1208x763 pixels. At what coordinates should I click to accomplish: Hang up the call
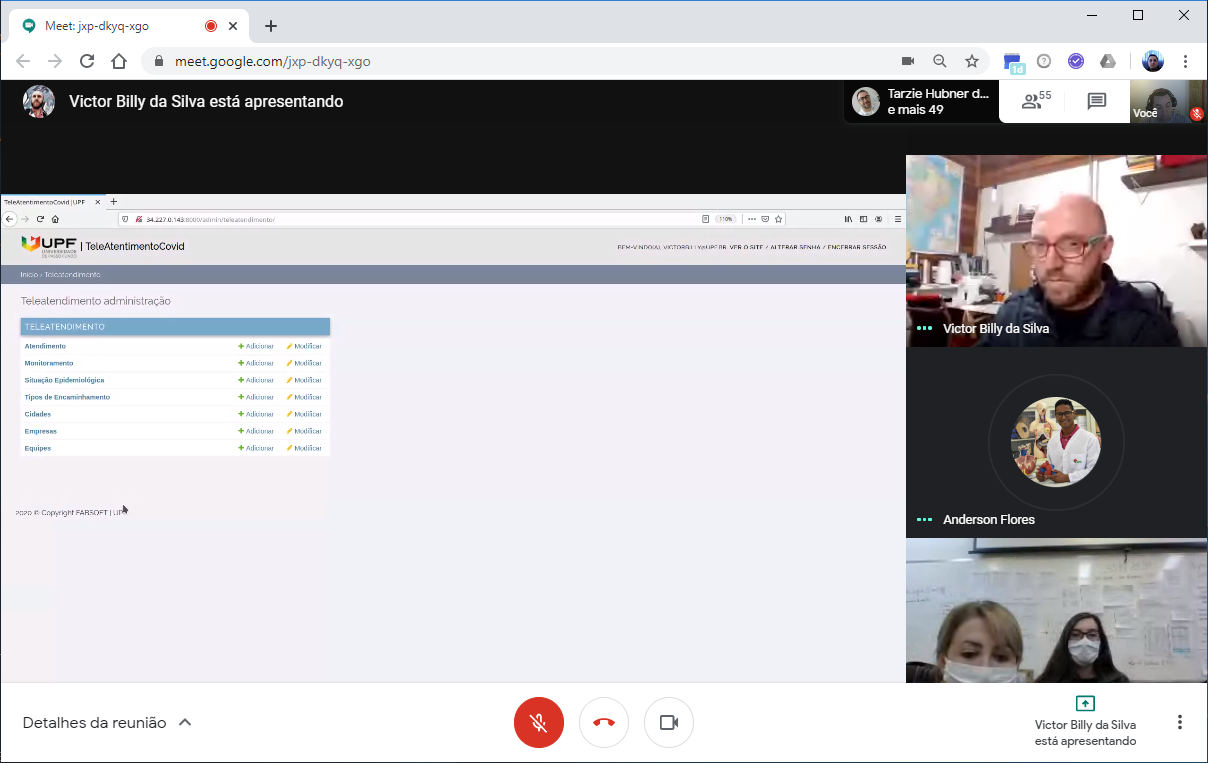pyautogui.click(x=604, y=723)
